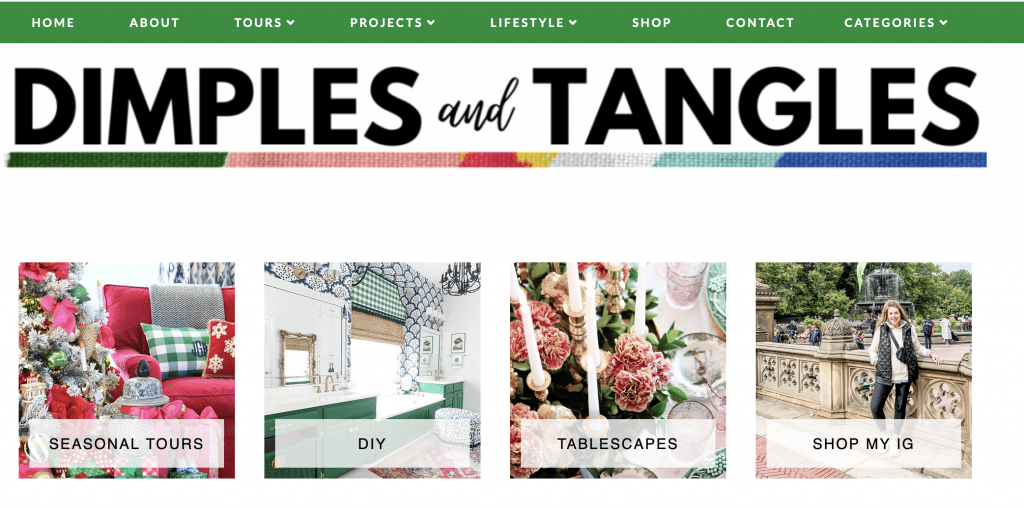Viewport: 1024px width, 508px height.
Task: Click the Shop navigation link
Action: coord(651,22)
